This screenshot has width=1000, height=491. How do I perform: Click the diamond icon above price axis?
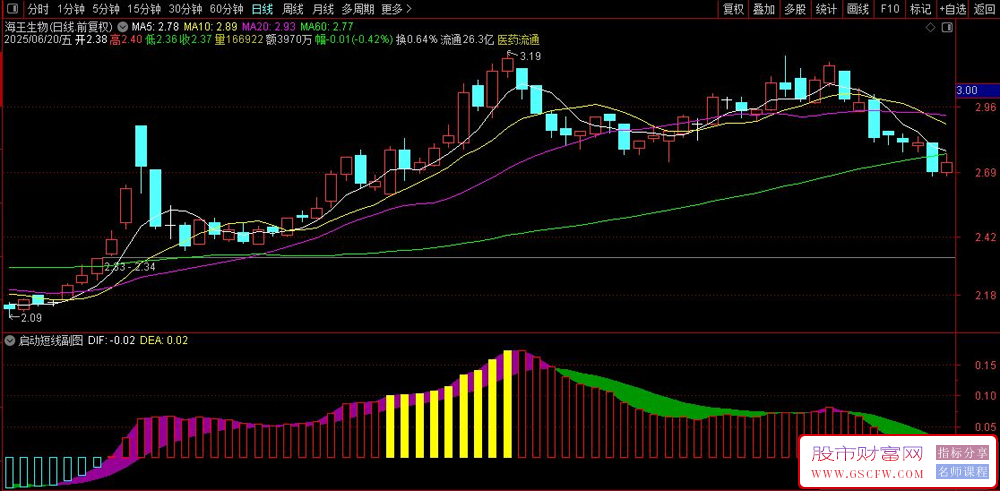tap(931, 27)
